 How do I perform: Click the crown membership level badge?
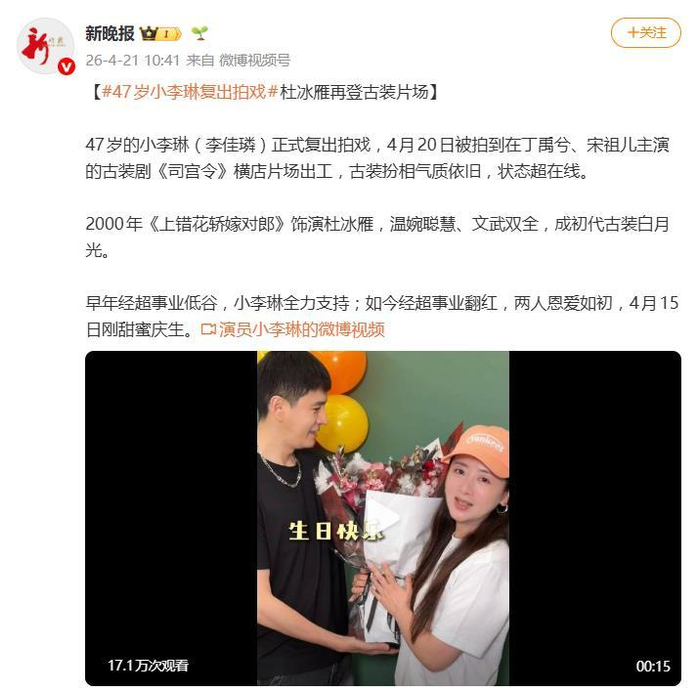[160, 33]
